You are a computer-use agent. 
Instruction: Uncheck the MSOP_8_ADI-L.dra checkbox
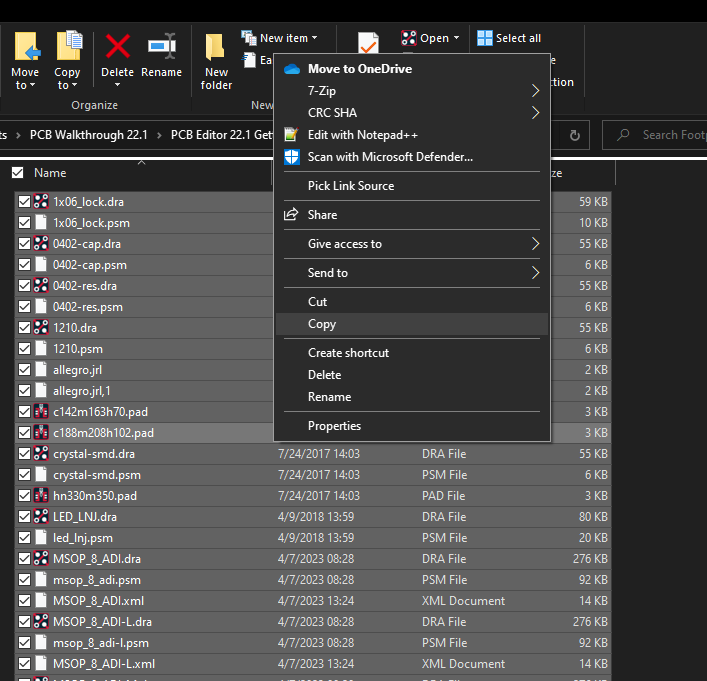pos(24,621)
